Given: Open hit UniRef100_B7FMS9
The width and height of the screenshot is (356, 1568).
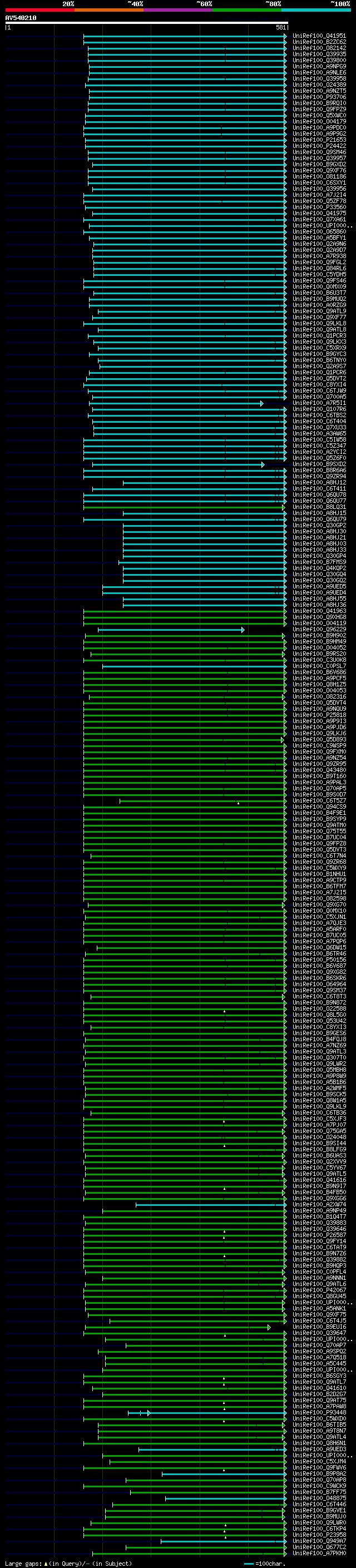Looking at the screenshot, I should pyautogui.click(x=319, y=562).
